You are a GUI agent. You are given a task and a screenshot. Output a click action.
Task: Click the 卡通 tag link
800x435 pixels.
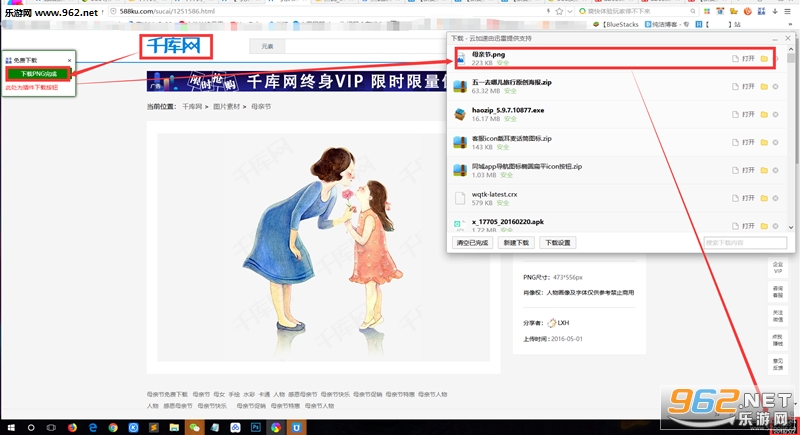264,394
